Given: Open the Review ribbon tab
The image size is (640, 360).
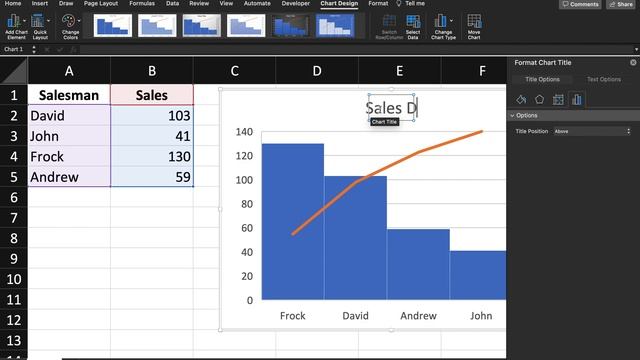Looking at the screenshot, I should click(199, 3).
